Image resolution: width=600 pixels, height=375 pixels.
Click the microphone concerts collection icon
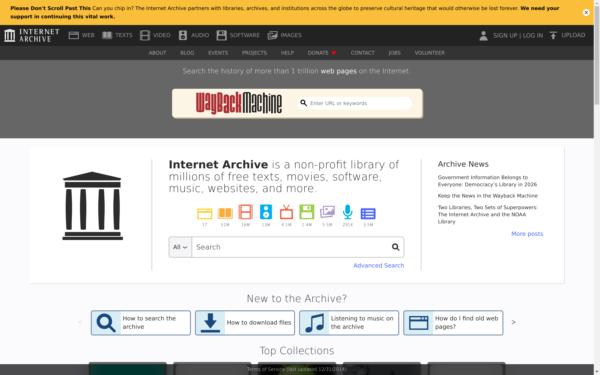[x=347, y=212]
